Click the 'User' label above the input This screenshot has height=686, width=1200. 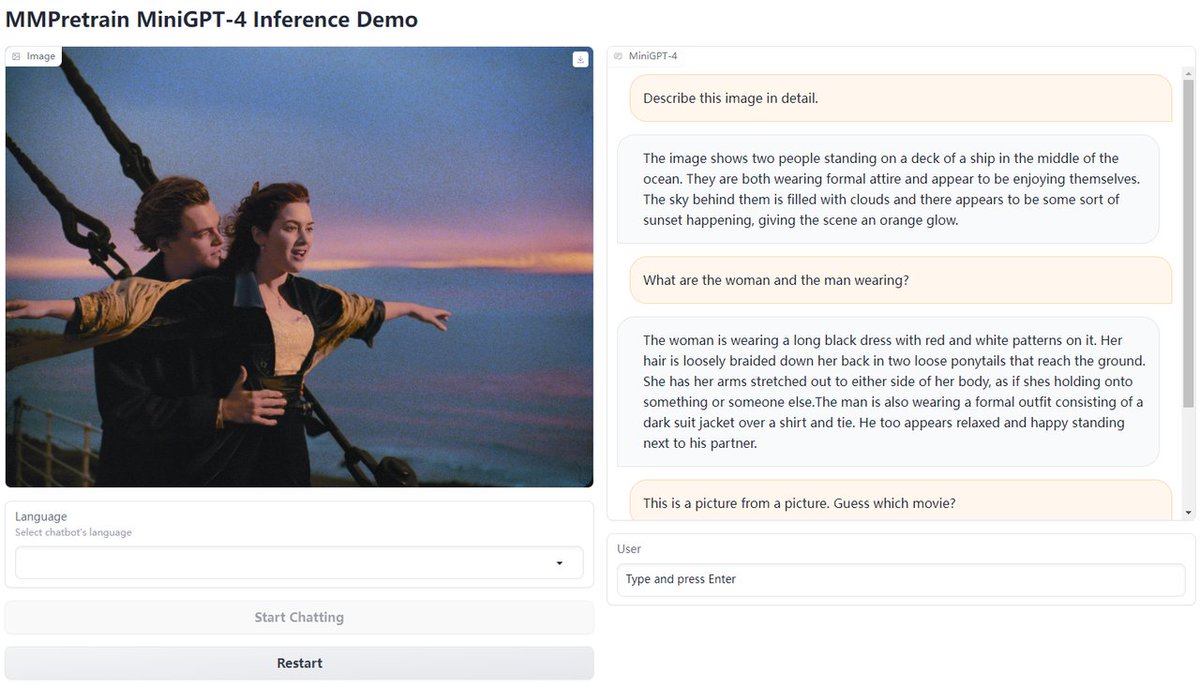pyautogui.click(x=629, y=549)
